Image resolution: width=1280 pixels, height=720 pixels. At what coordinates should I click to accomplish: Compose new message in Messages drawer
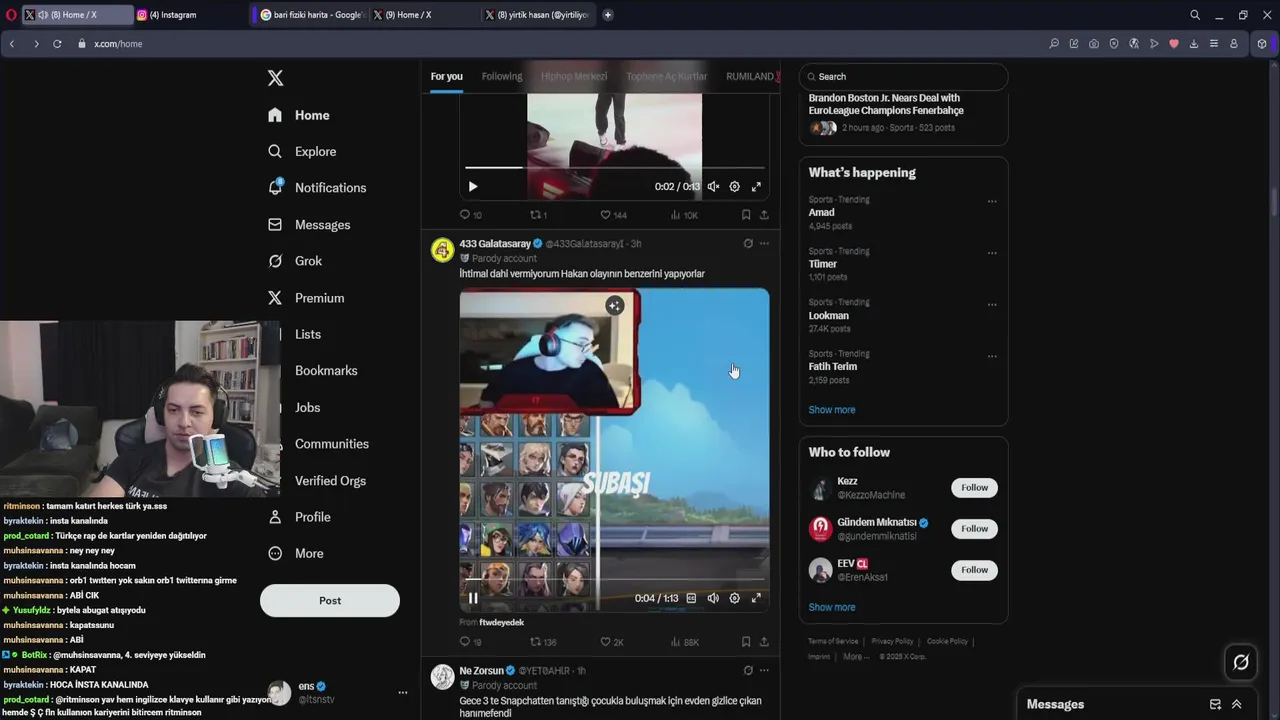point(1215,704)
